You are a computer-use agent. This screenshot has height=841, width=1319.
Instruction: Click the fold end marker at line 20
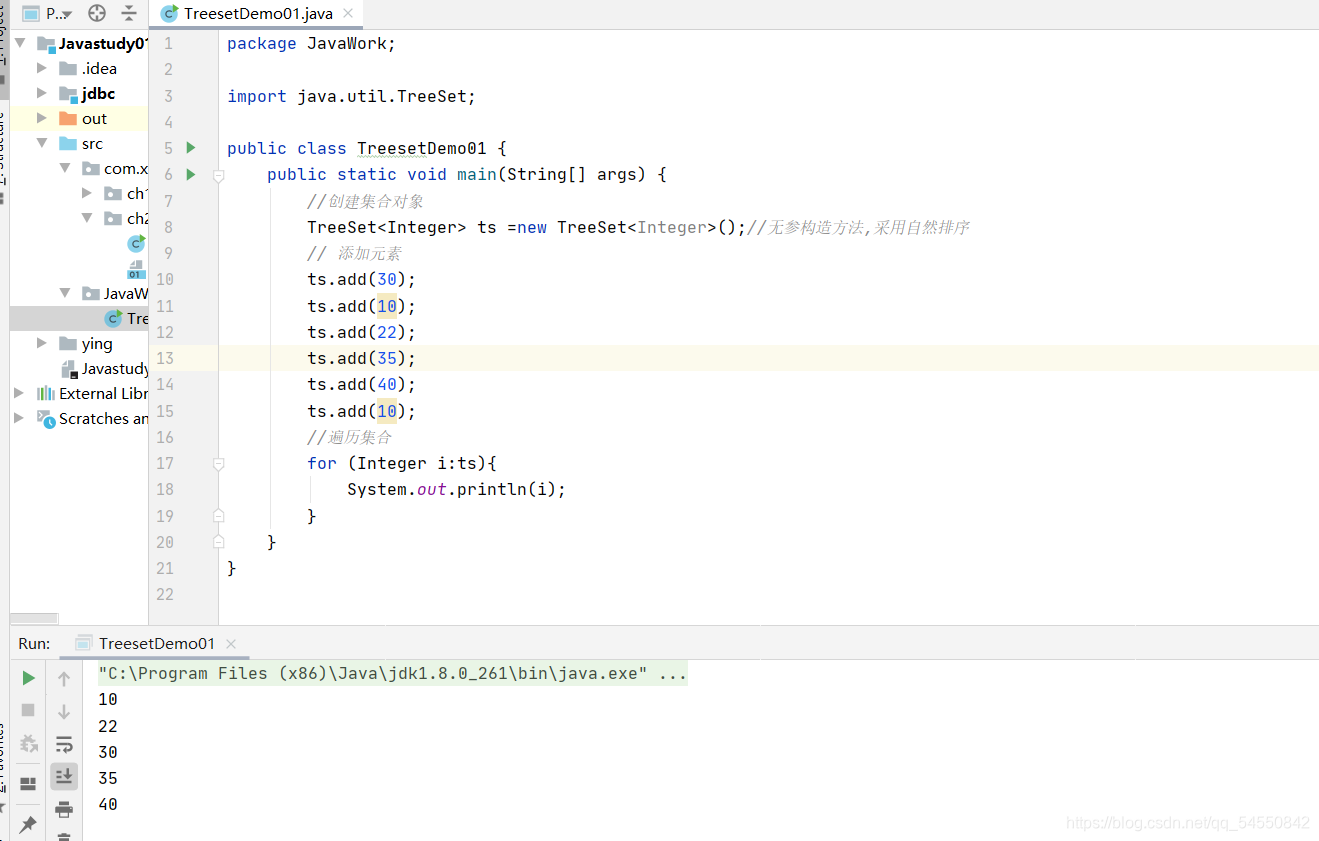coord(218,542)
